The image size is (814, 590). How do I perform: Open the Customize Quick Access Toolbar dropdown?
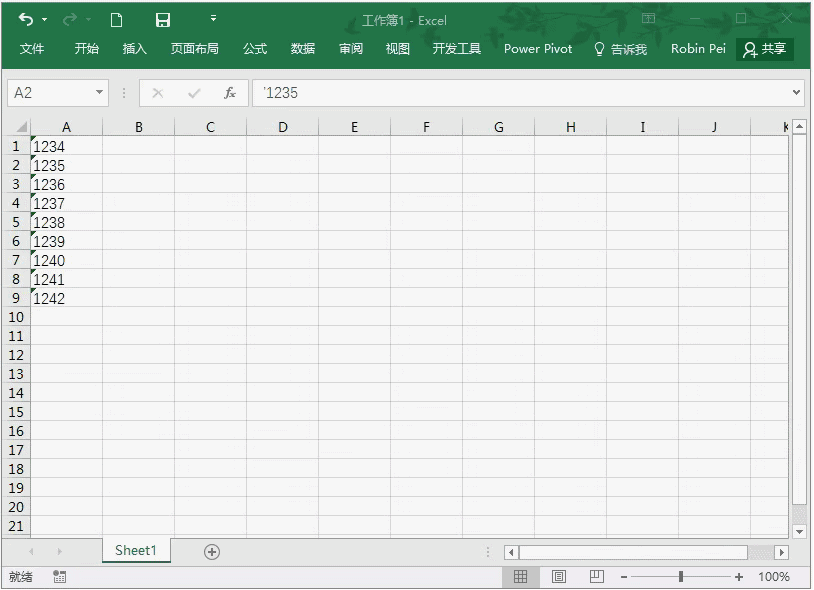(x=213, y=19)
